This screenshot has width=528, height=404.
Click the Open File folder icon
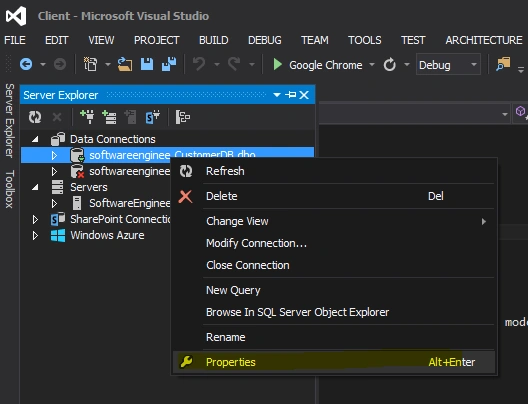pyautogui.click(x=125, y=64)
